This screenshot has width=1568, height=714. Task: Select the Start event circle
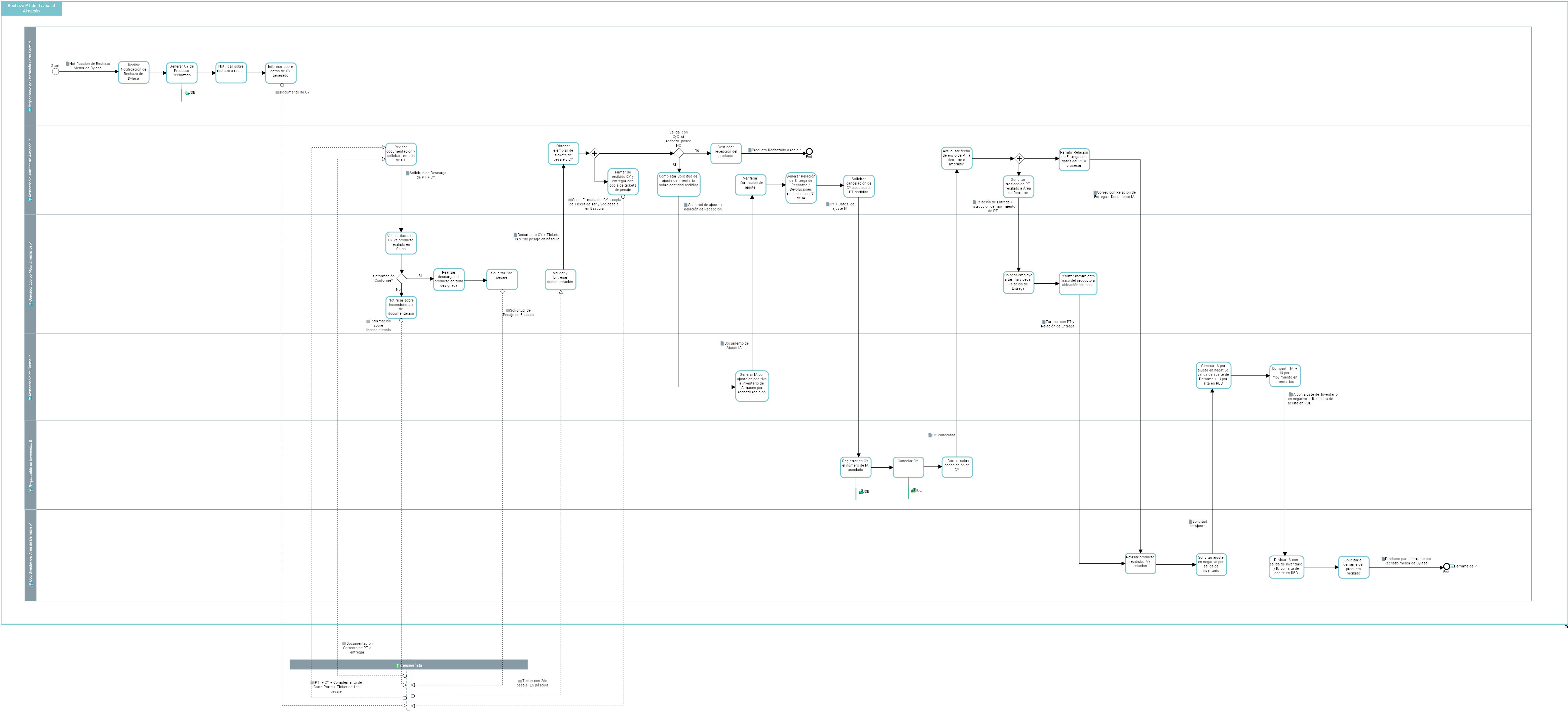click(55, 72)
